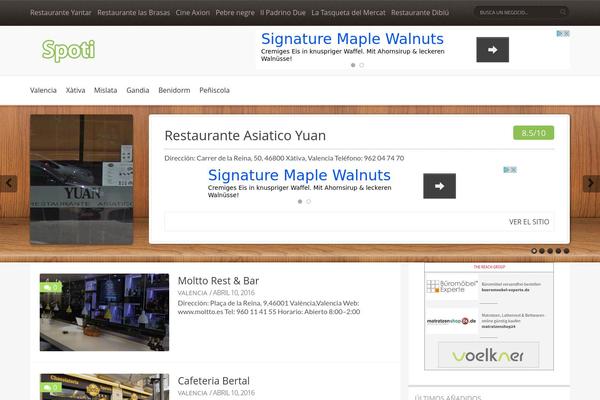The height and width of the screenshot is (400, 600).
Task: Advance the slider with the right arrow
Action: click(591, 183)
